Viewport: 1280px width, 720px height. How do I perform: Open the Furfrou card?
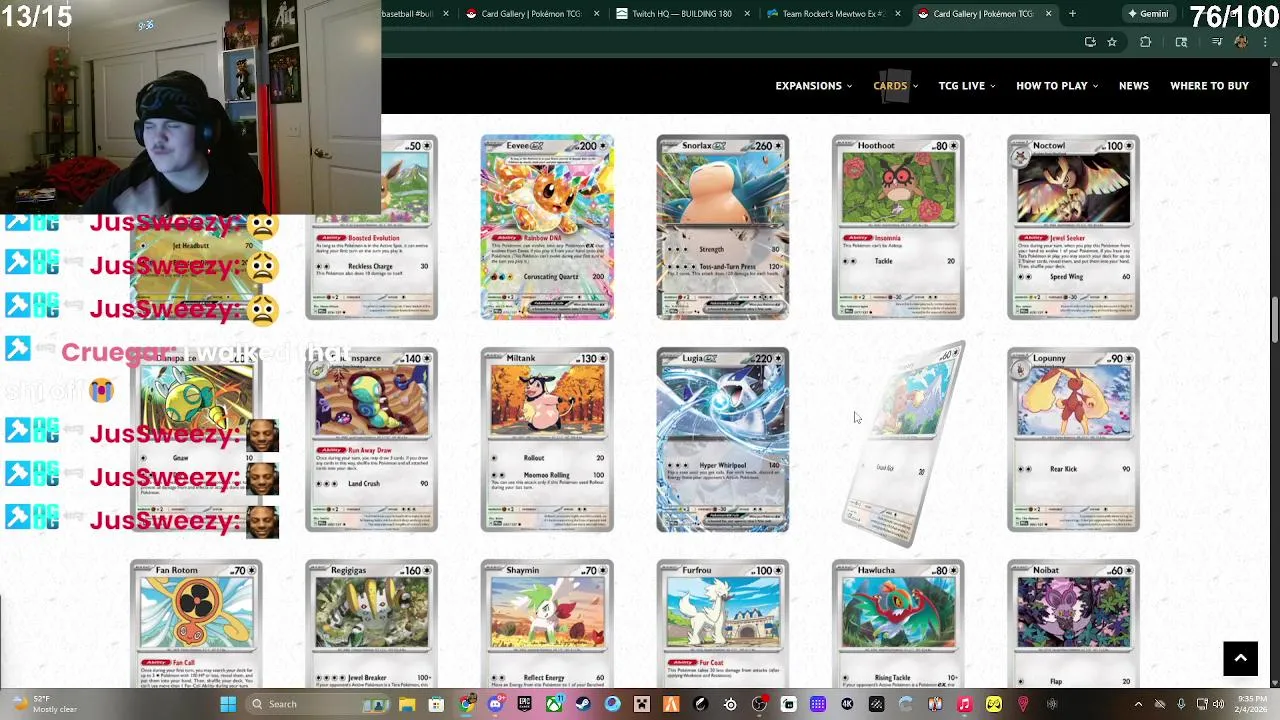tap(722, 623)
